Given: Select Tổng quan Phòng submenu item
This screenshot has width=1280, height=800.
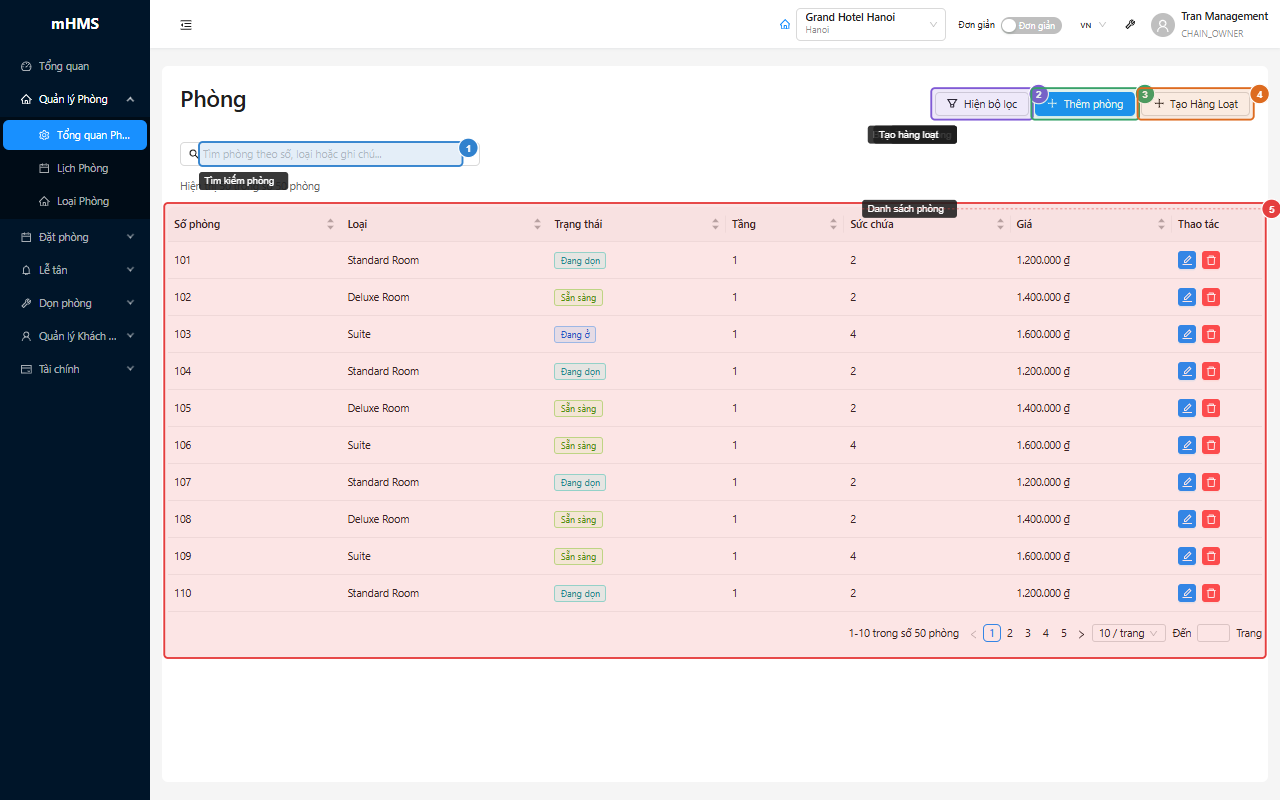Looking at the screenshot, I should (75, 135).
